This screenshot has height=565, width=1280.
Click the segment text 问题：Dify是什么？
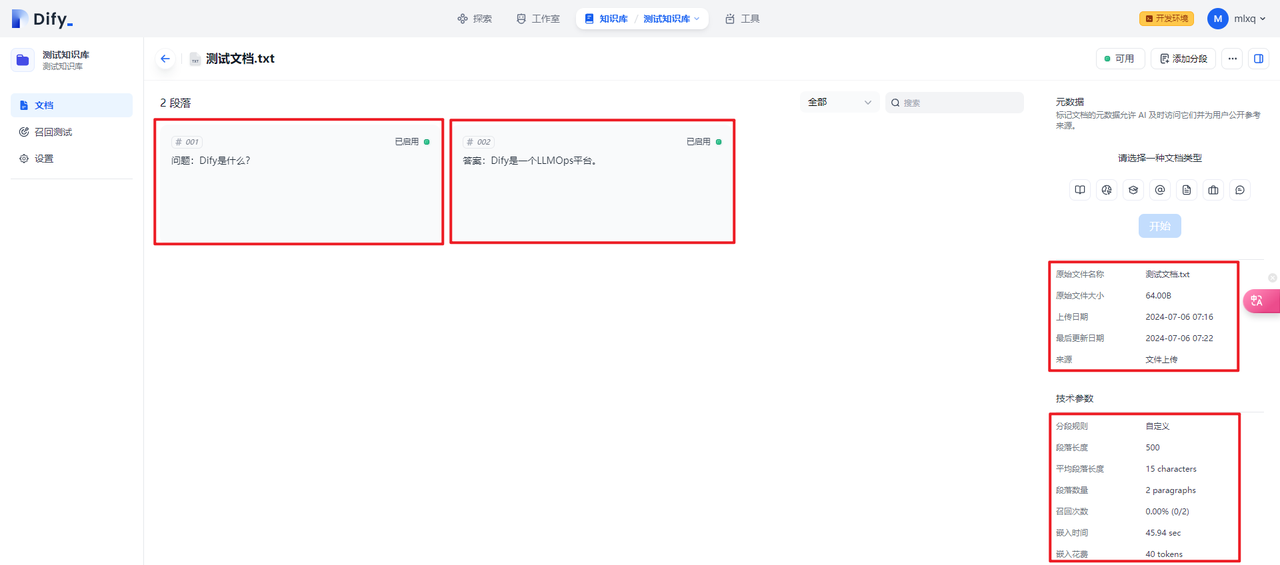[211, 160]
